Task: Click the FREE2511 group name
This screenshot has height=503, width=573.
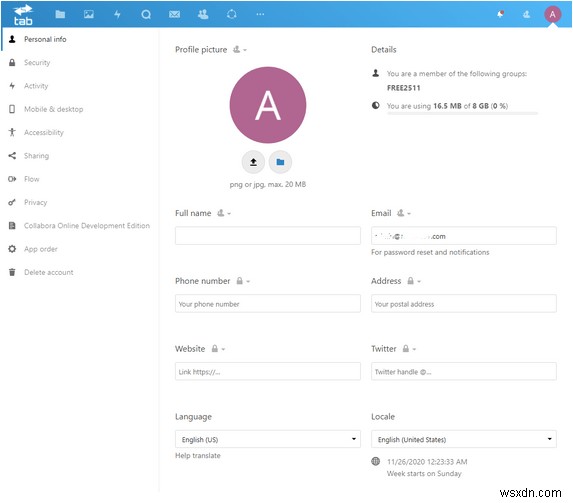Action: [x=403, y=88]
